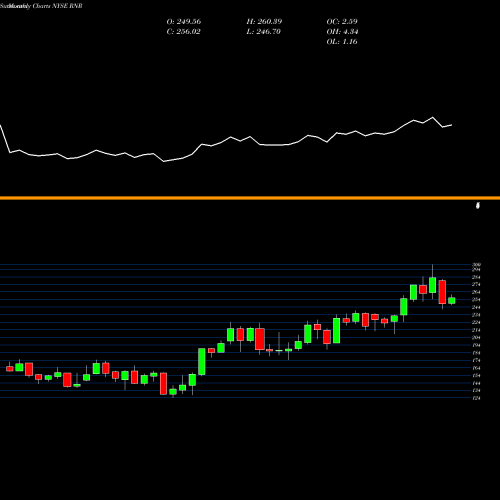Screen dimensions: 500x500
Task: Select the low value 'L: 246.70'
Action: [x=264, y=32]
